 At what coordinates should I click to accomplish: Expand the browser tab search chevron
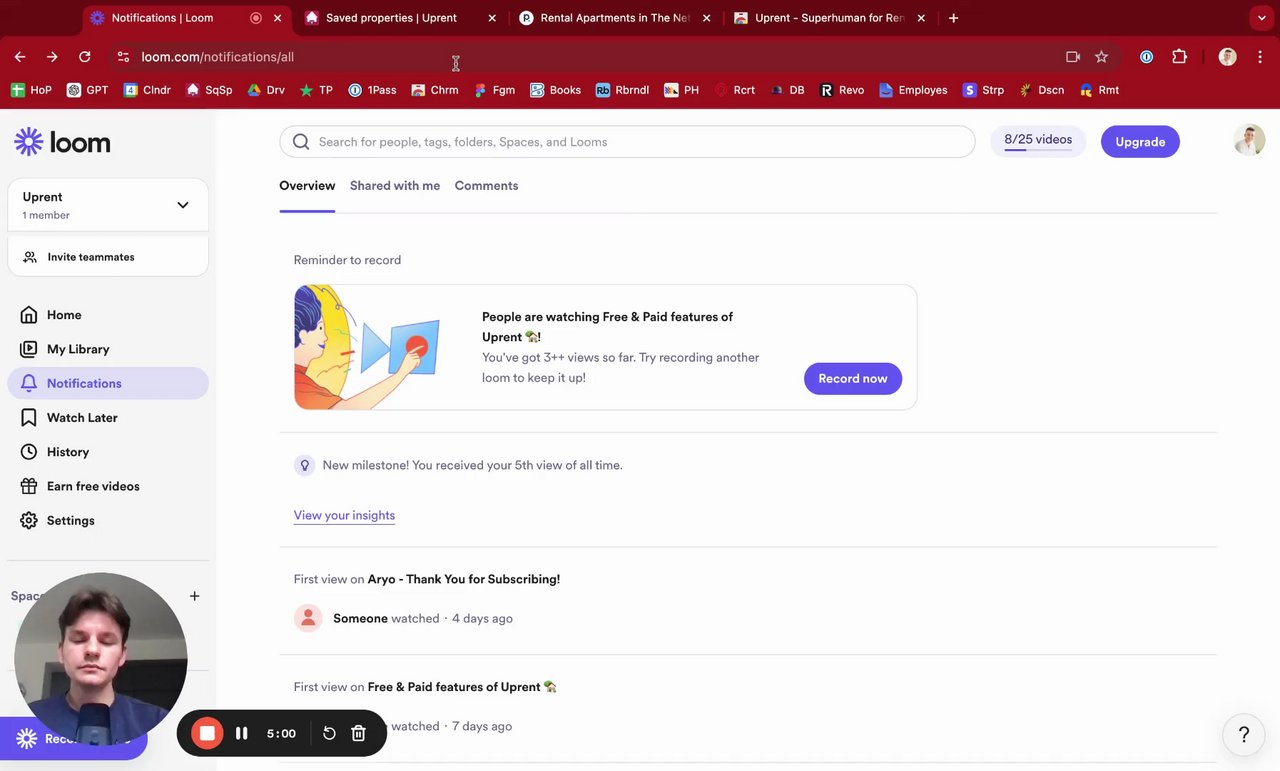click(1262, 18)
